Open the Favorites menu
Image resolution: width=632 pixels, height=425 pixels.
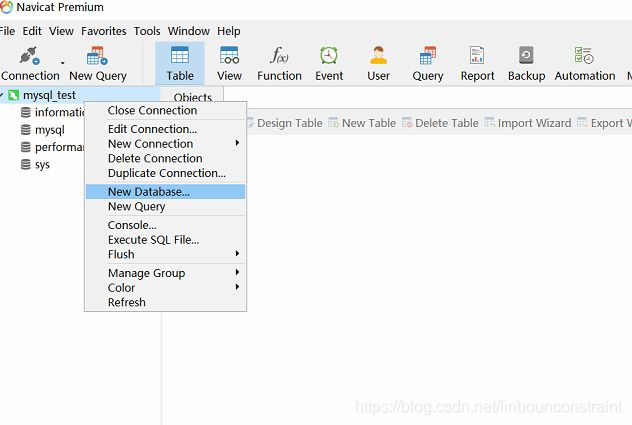(x=104, y=31)
